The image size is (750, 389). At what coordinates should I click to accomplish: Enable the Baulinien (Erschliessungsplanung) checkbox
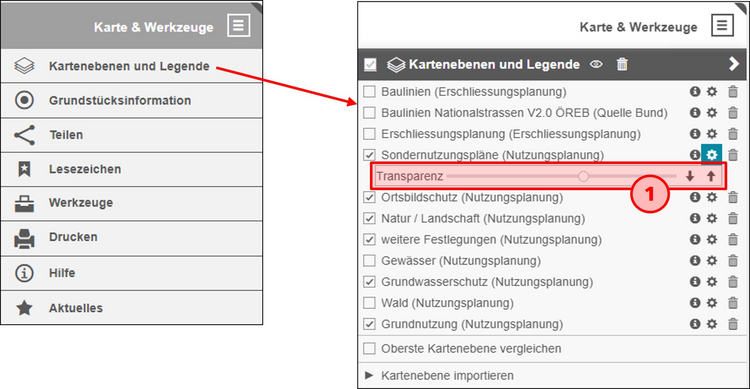click(369, 91)
